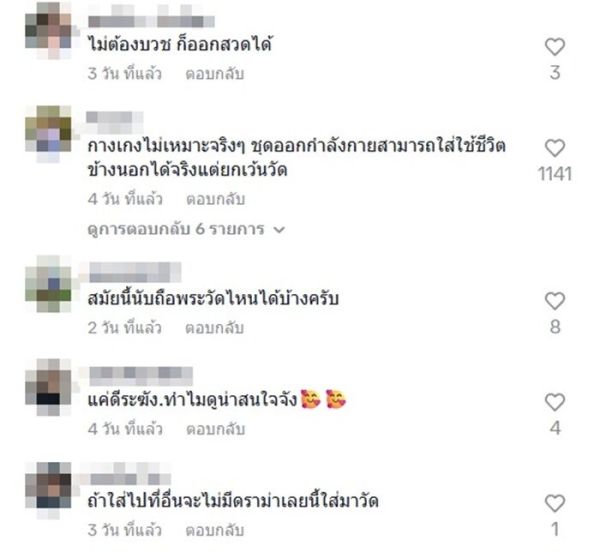Screen dimensions: 600x552
Task: Heart the comment with emoji faces
Action: click(554, 402)
